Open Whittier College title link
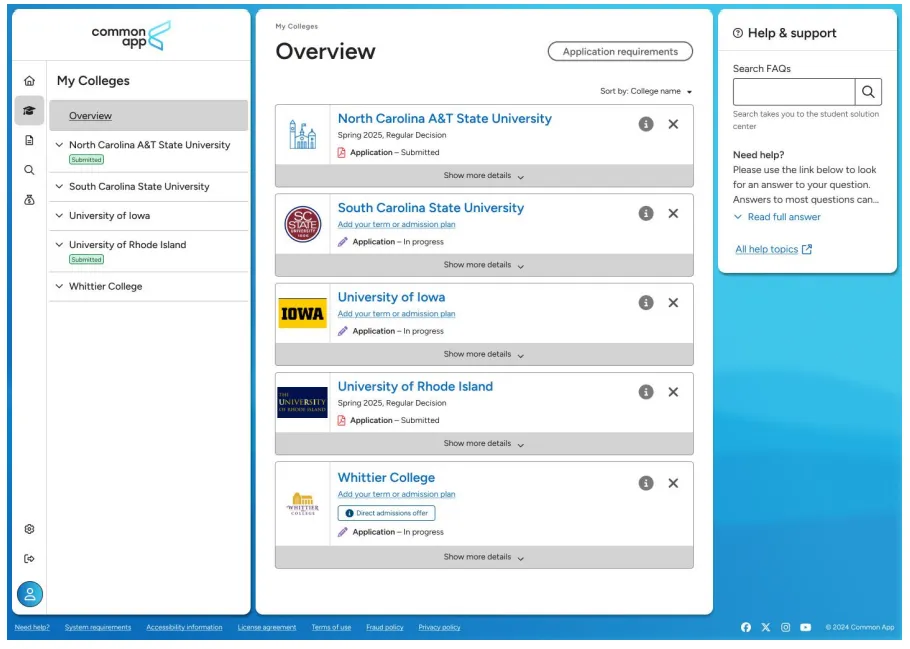Viewport: 910px width, 649px height. tap(386, 477)
